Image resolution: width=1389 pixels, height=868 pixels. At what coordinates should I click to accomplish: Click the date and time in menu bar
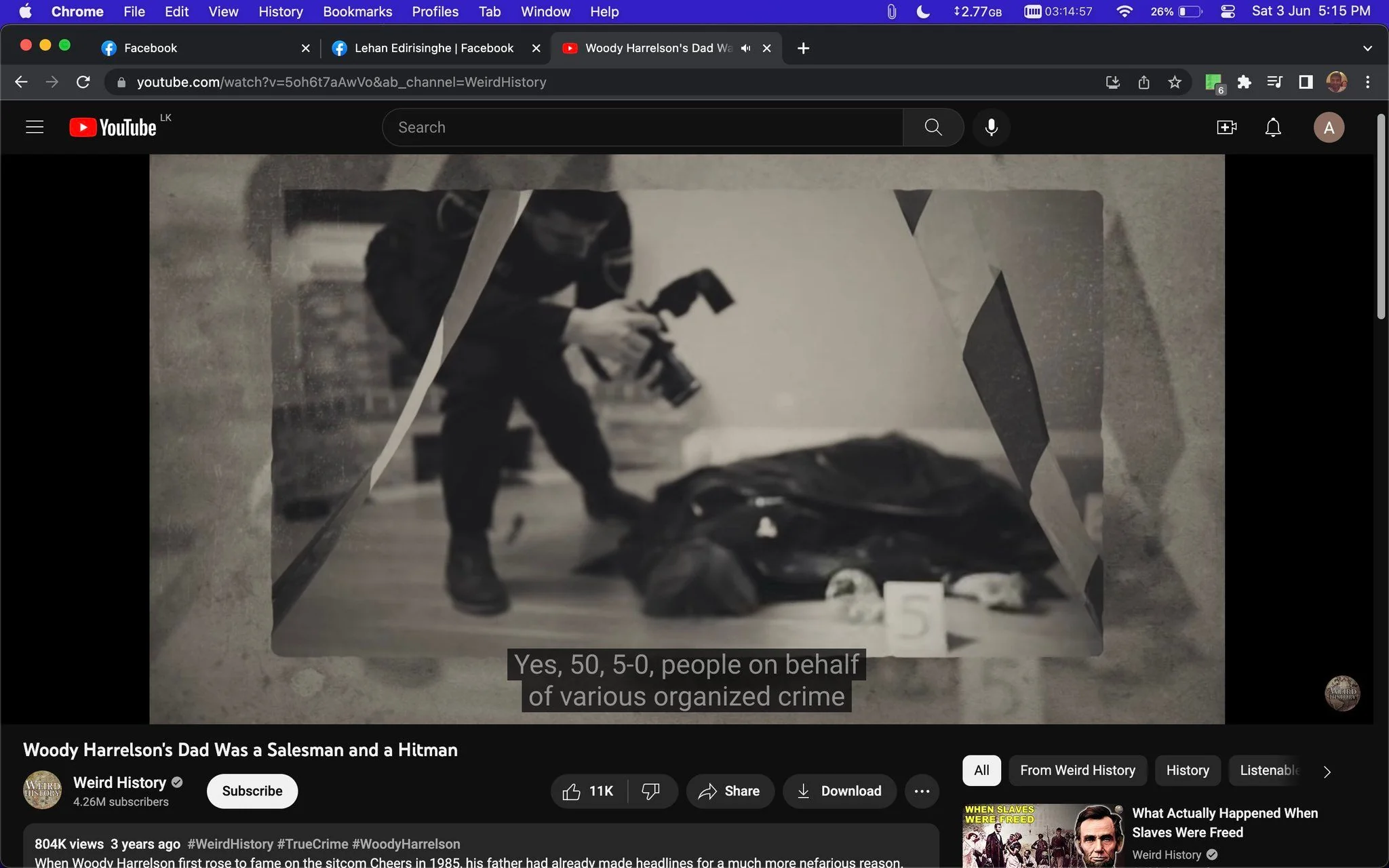point(1311,12)
